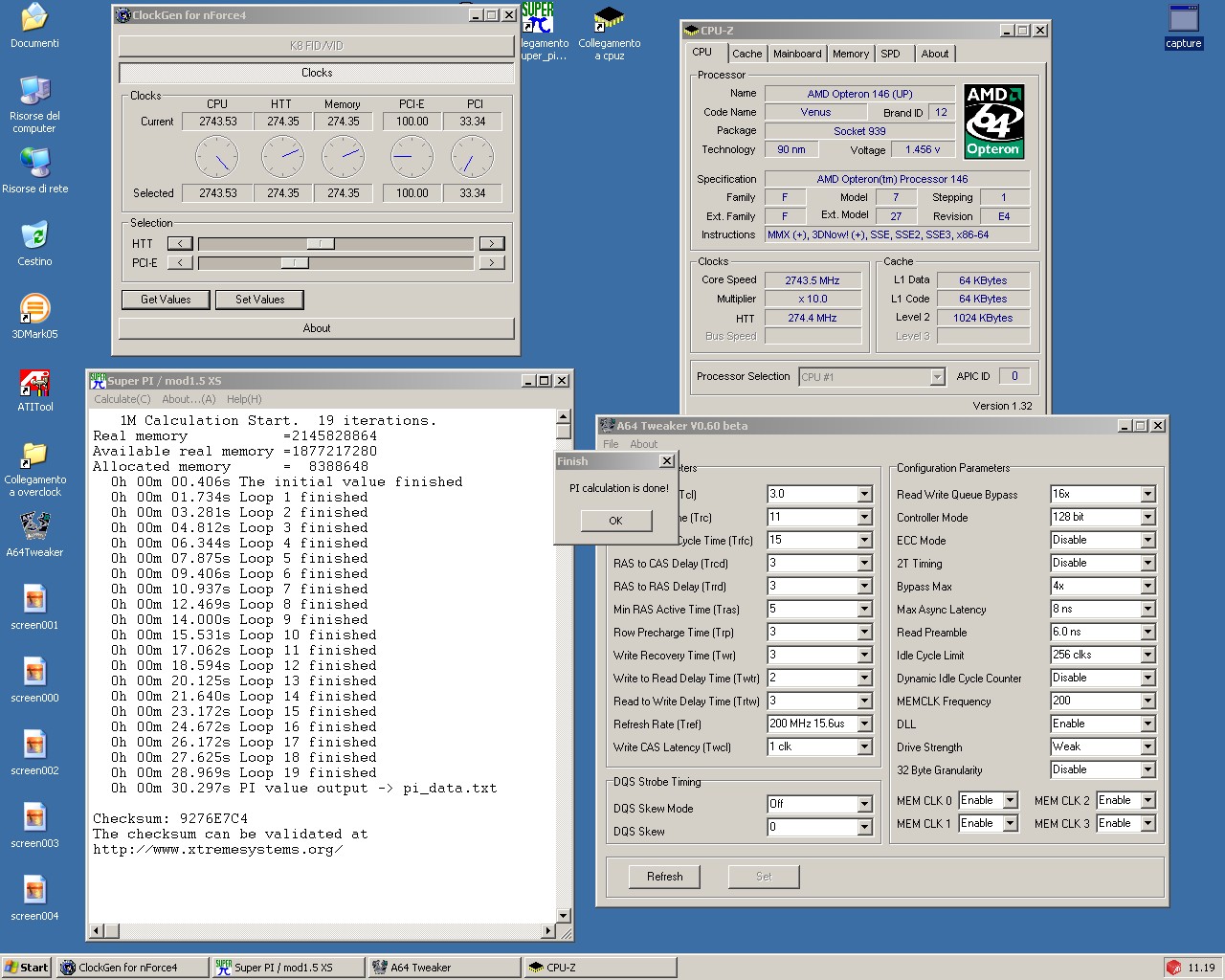Viewport: 1225px width, 980px height.
Task: Open Risorse del computer desktop icon
Action: pos(34,103)
